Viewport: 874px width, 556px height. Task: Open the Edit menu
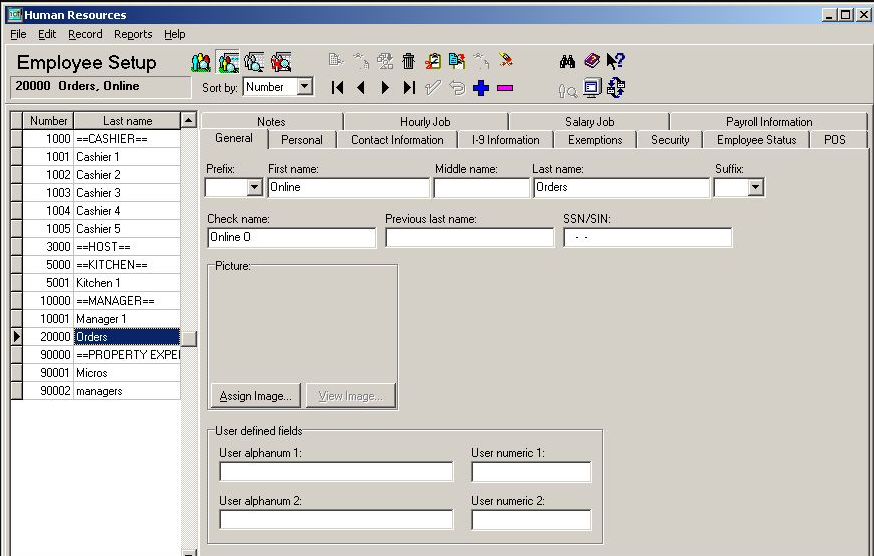click(x=47, y=35)
